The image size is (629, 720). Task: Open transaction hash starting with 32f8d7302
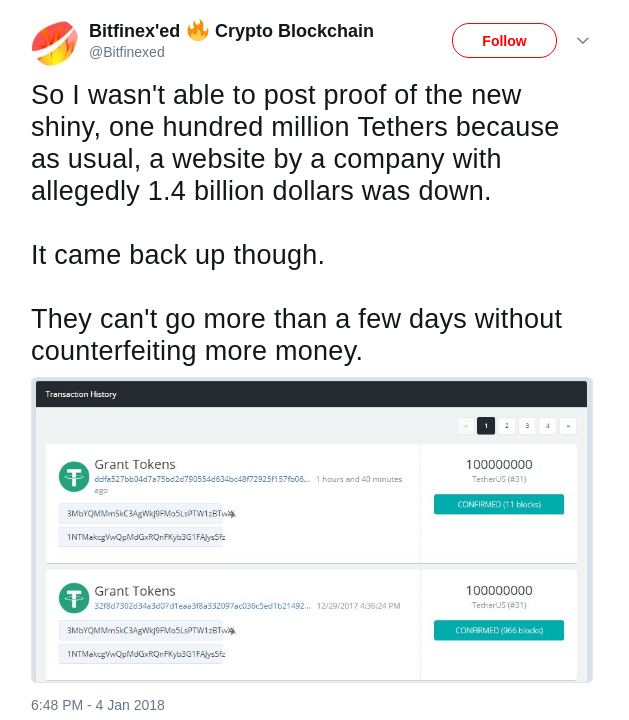coord(201,606)
